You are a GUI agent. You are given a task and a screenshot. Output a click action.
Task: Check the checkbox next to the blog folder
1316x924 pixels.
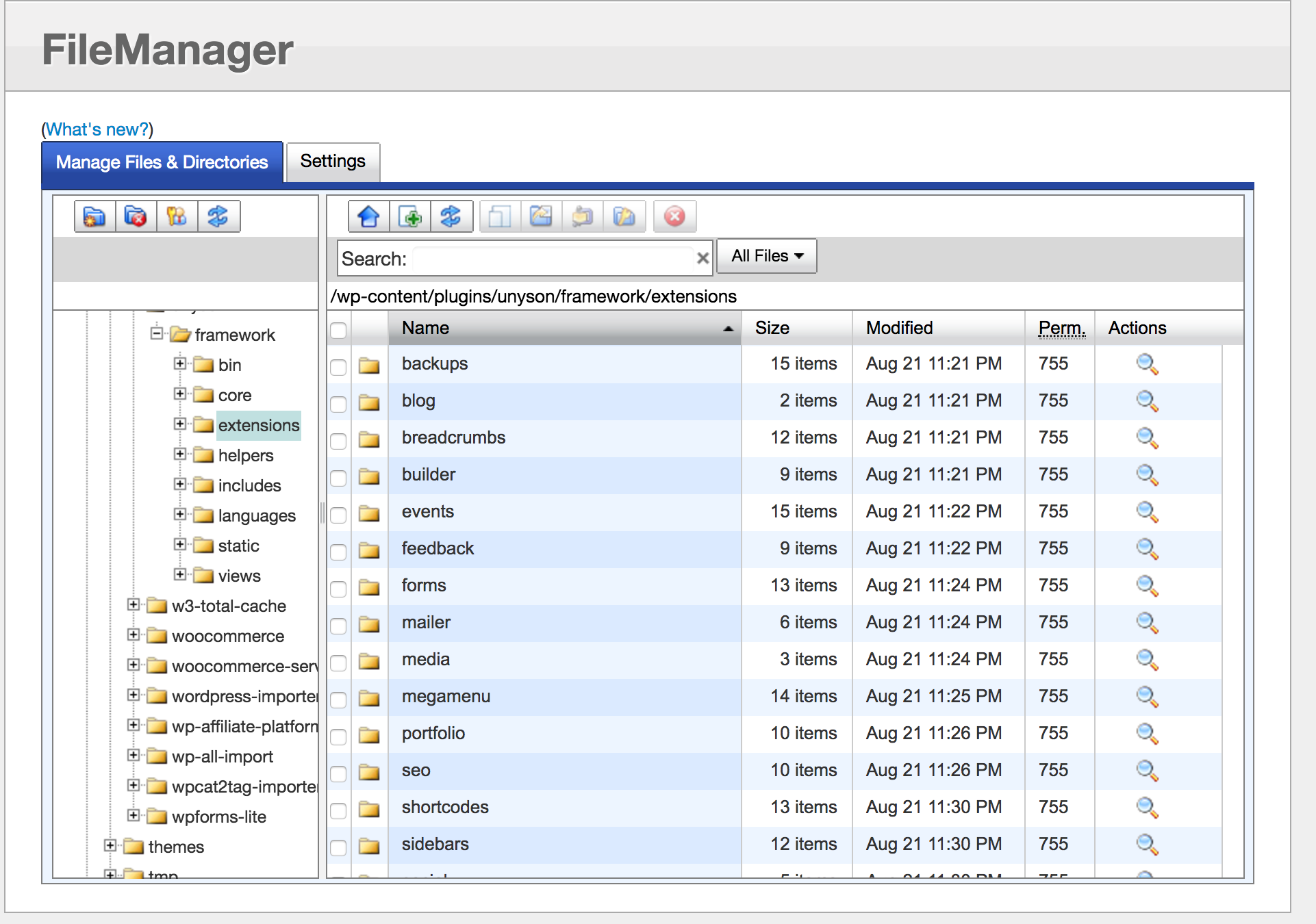point(338,405)
